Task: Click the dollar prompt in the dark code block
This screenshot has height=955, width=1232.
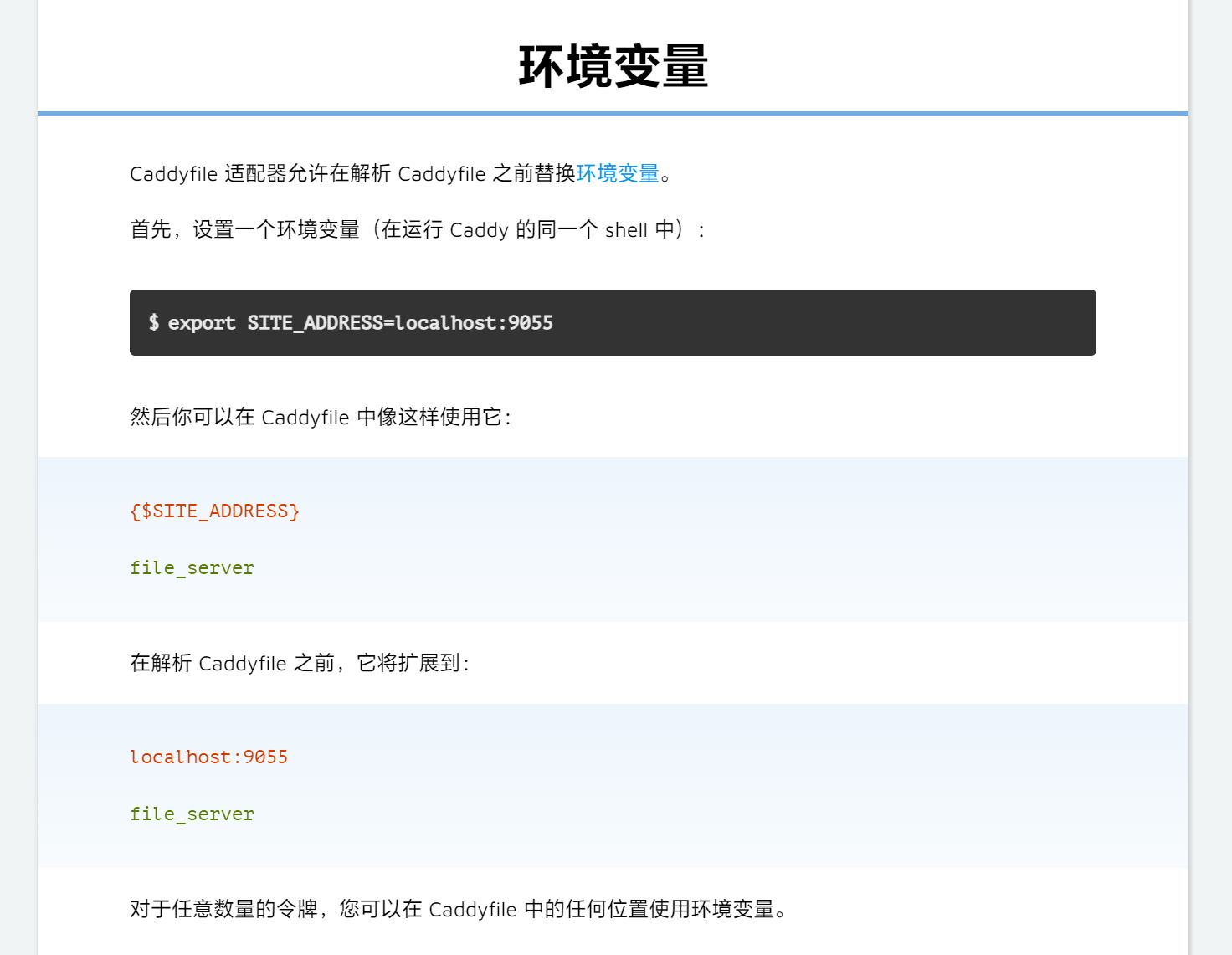Action: (154, 323)
